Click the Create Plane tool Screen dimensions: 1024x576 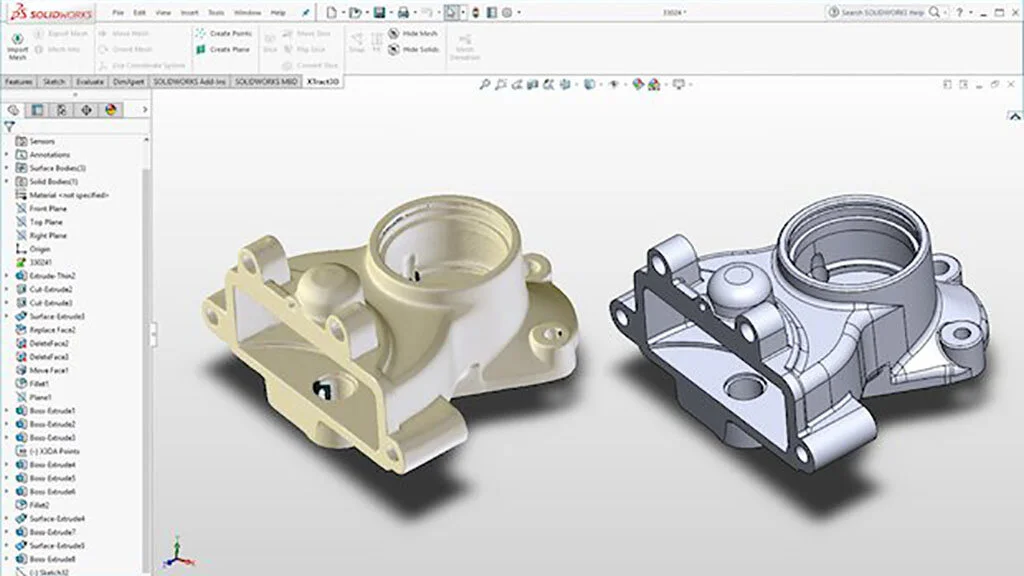(222, 49)
